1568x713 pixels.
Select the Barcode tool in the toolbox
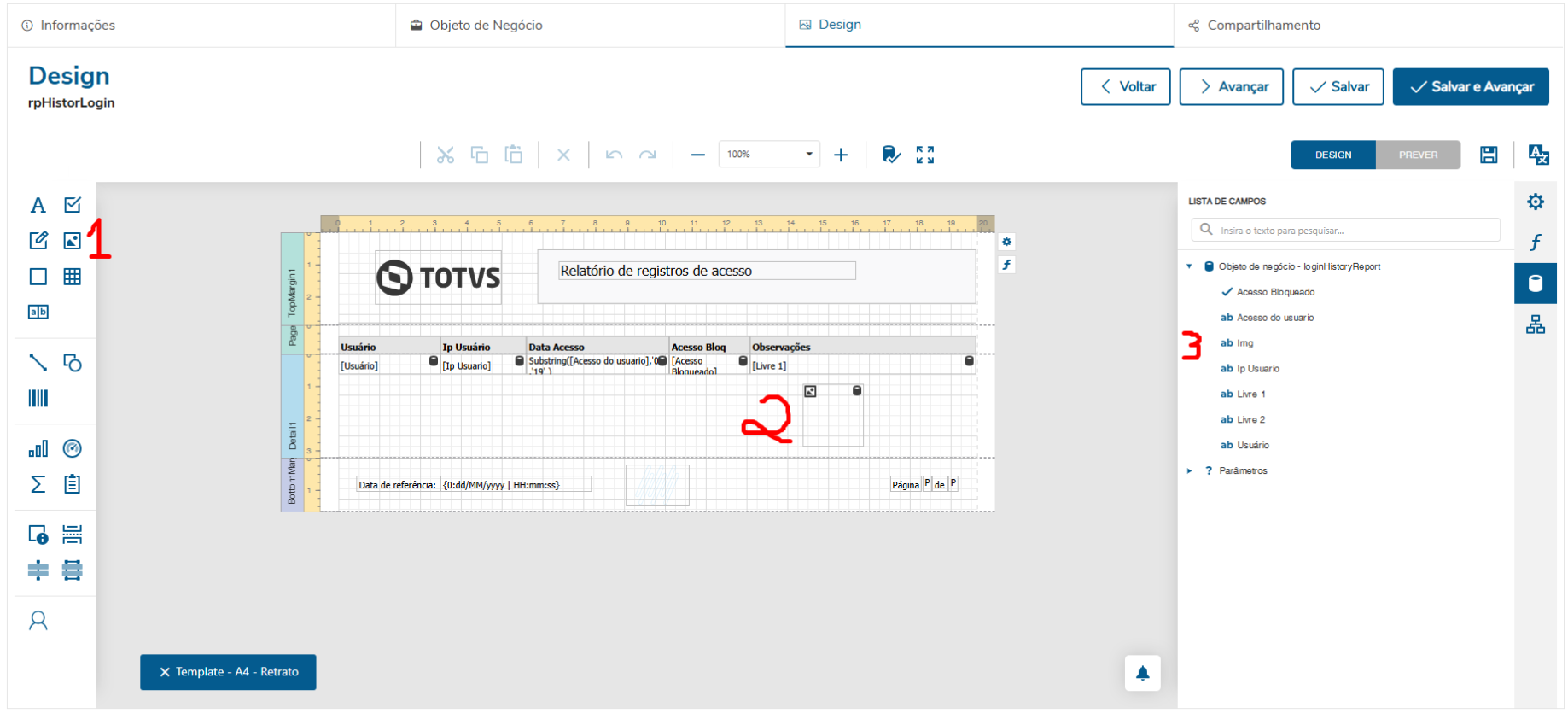tap(38, 398)
